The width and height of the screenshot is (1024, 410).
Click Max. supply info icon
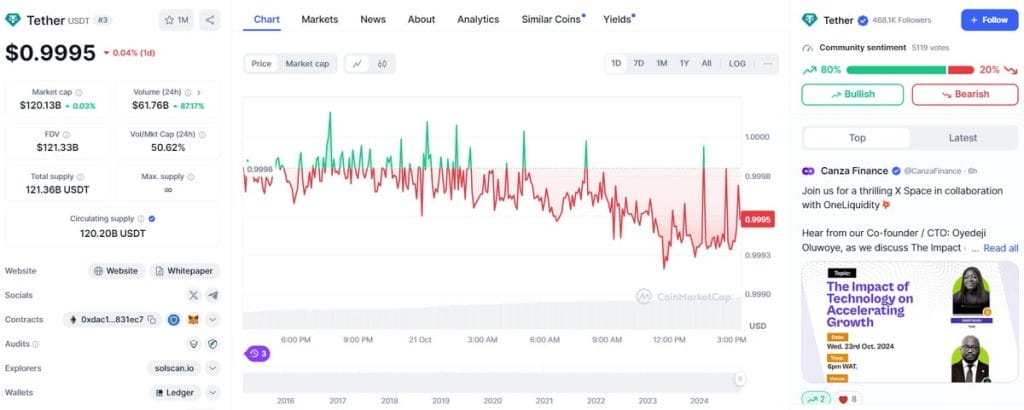(x=190, y=177)
